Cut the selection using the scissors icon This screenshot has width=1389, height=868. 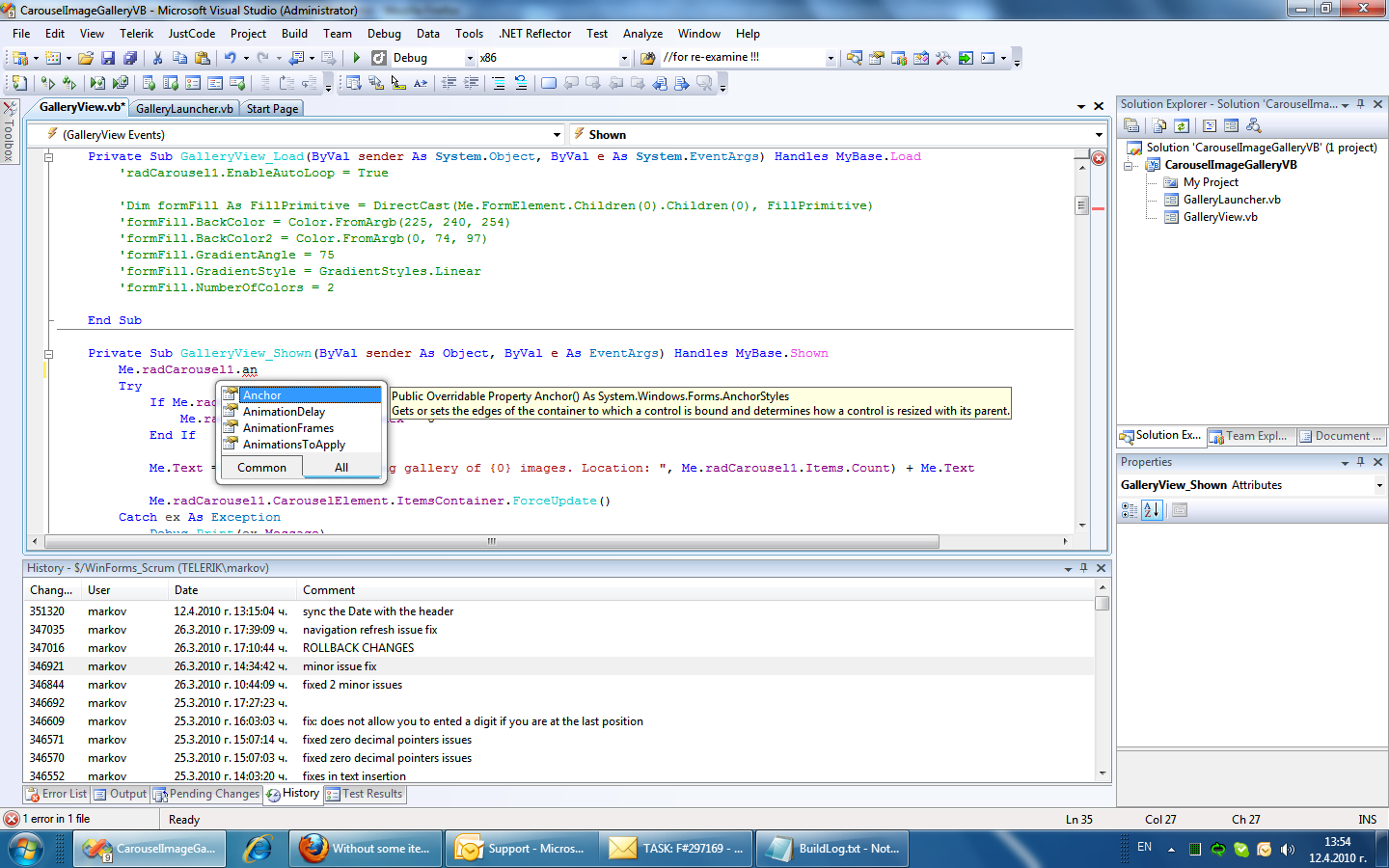pos(158,58)
